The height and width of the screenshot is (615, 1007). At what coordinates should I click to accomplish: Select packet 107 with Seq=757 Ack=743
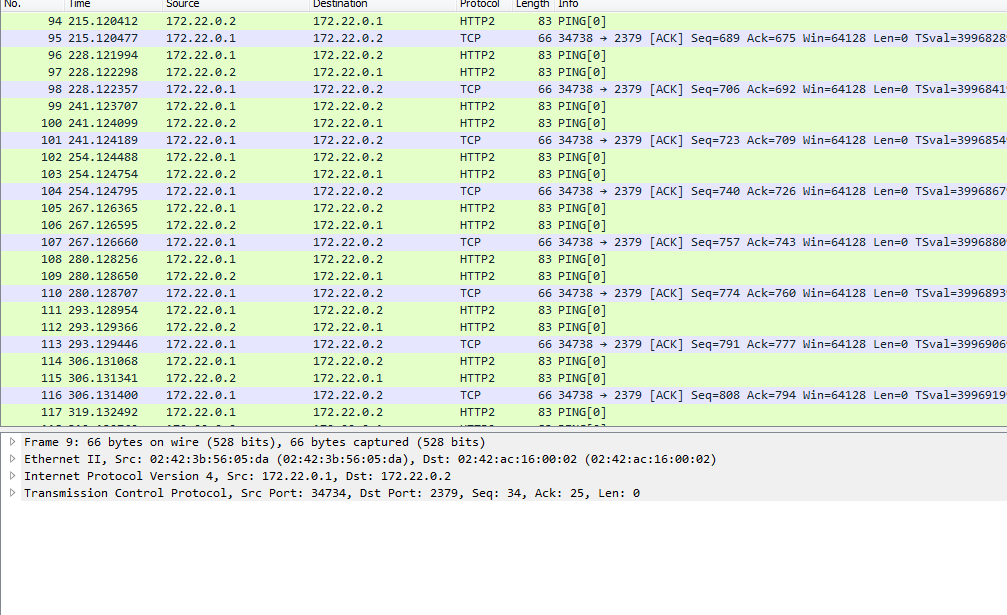coord(504,242)
